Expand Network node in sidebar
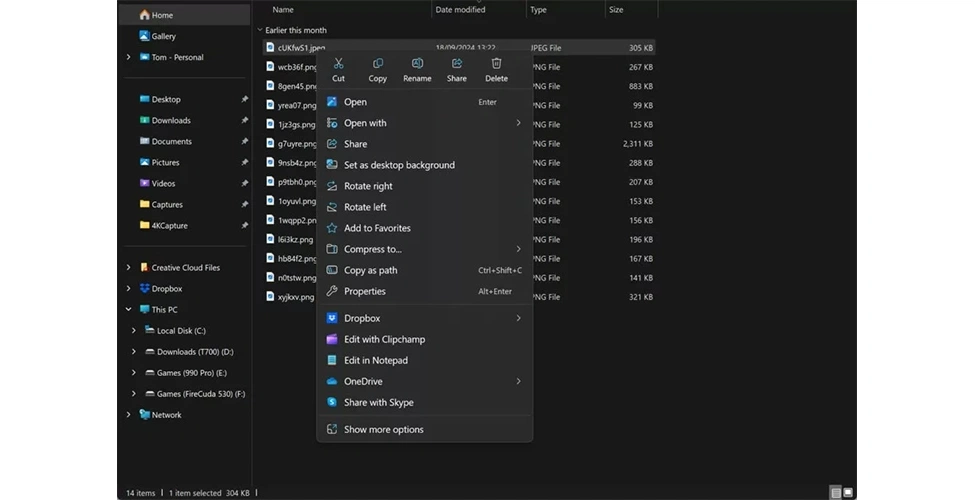The height and width of the screenshot is (500, 975). [x=129, y=415]
